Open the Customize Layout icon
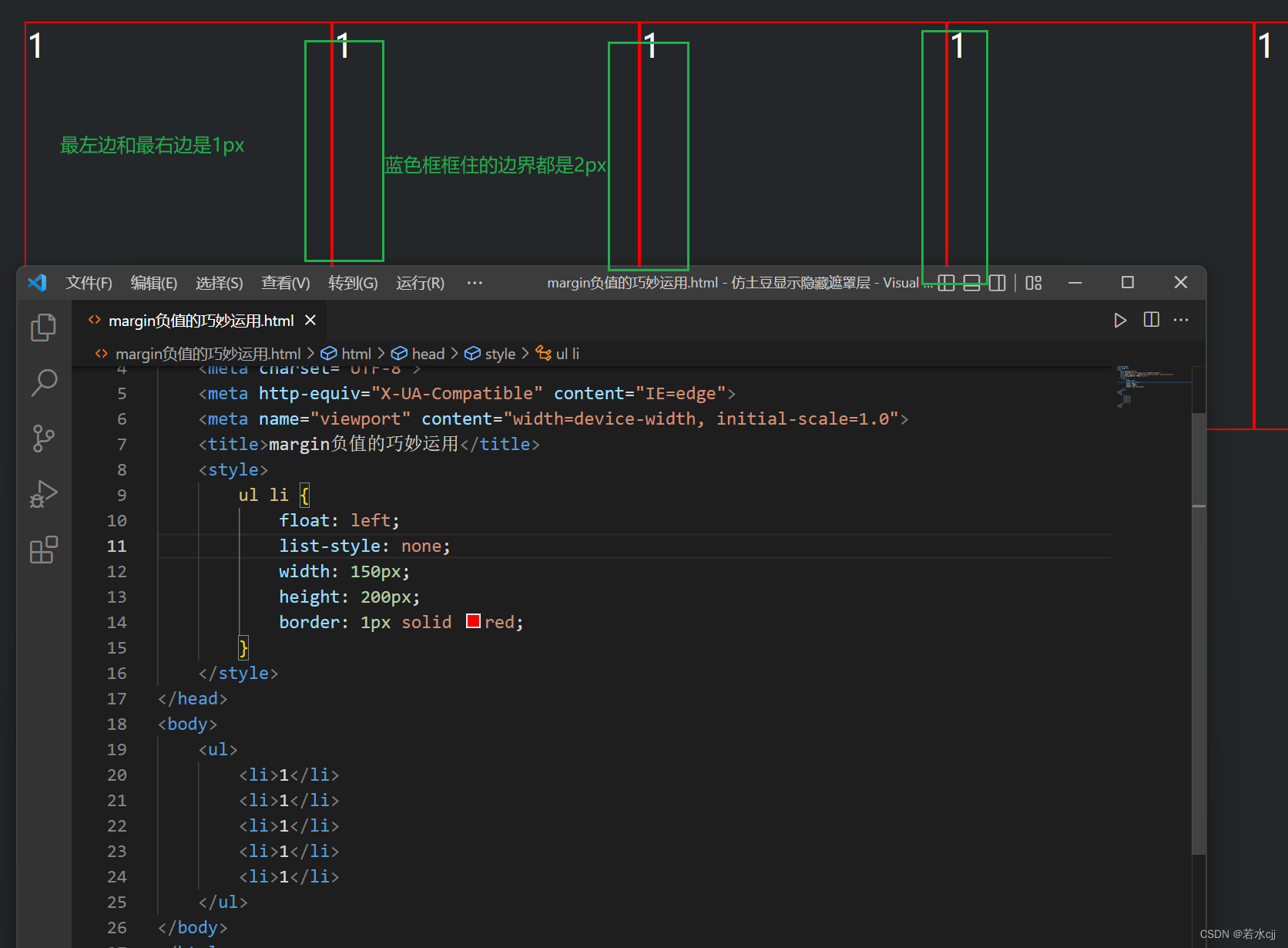1288x948 pixels. [1034, 283]
